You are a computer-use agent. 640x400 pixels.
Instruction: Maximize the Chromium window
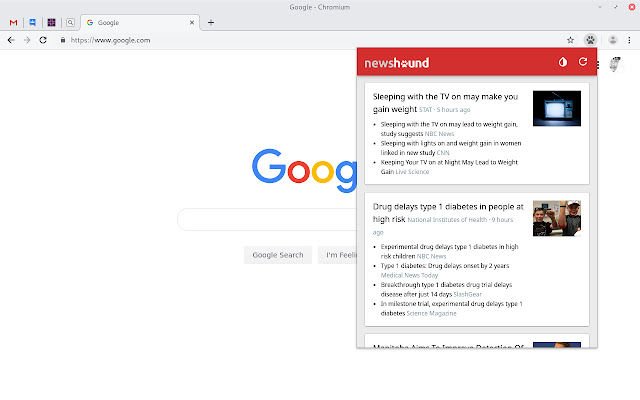[x=616, y=7]
